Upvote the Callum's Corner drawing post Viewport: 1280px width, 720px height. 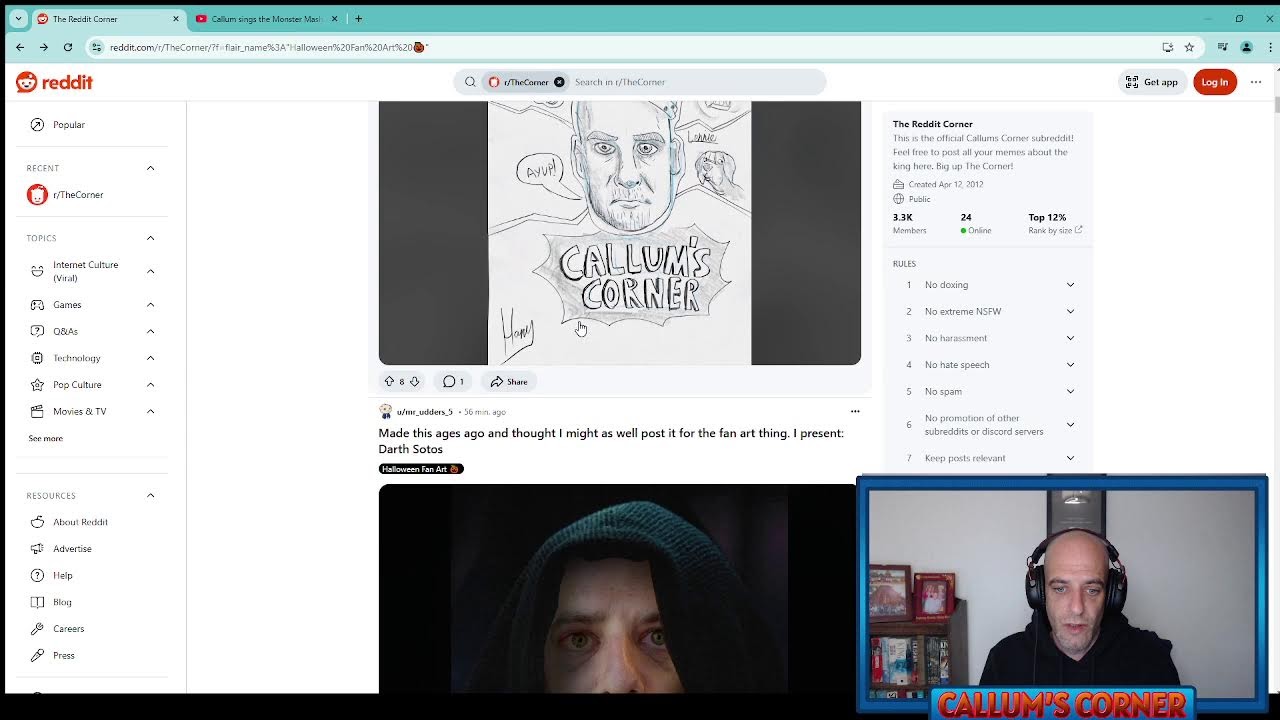click(x=389, y=381)
